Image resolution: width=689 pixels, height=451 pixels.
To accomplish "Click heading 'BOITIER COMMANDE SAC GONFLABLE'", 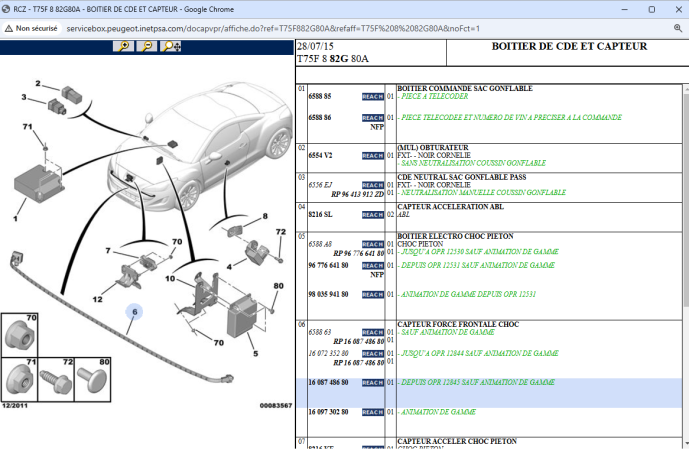I will (x=465, y=88).
